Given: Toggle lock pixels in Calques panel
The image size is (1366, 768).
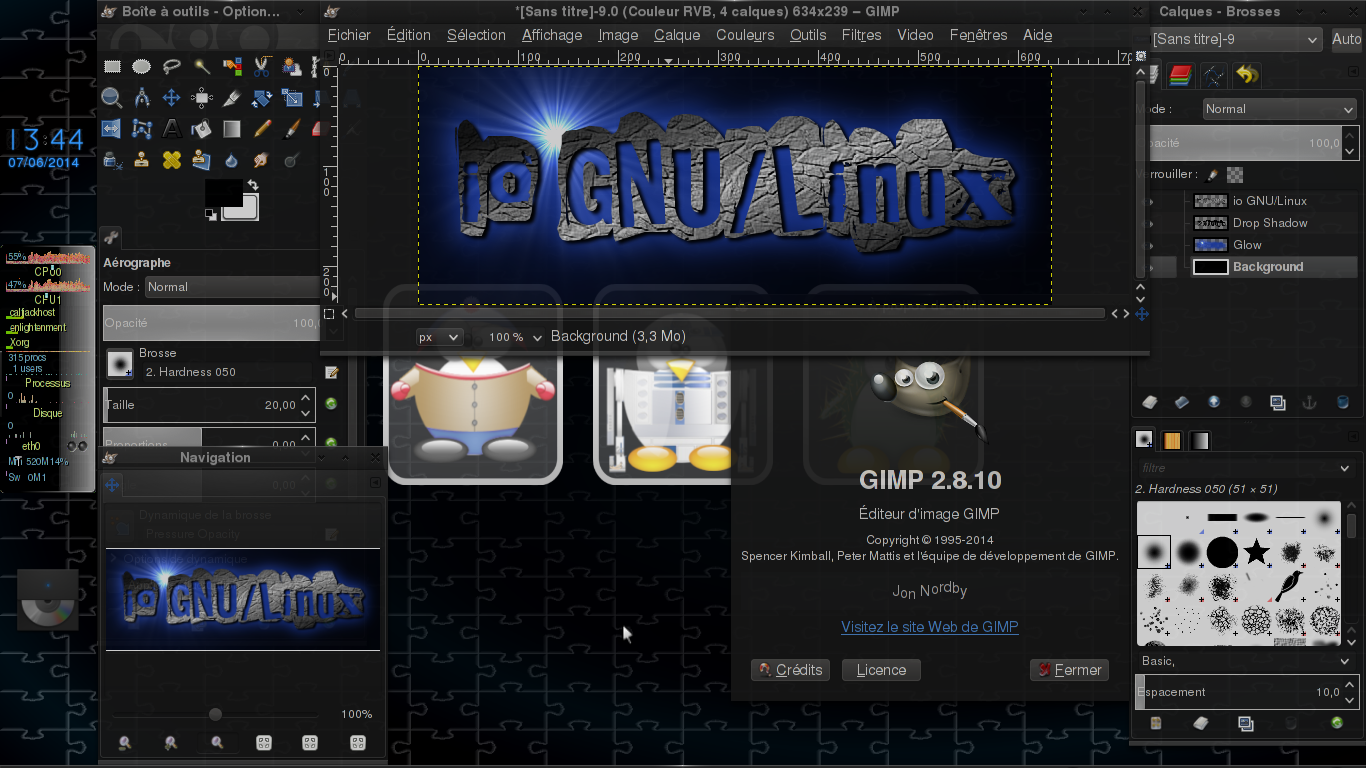Looking at the screenshot, I should coord(1213,174).
